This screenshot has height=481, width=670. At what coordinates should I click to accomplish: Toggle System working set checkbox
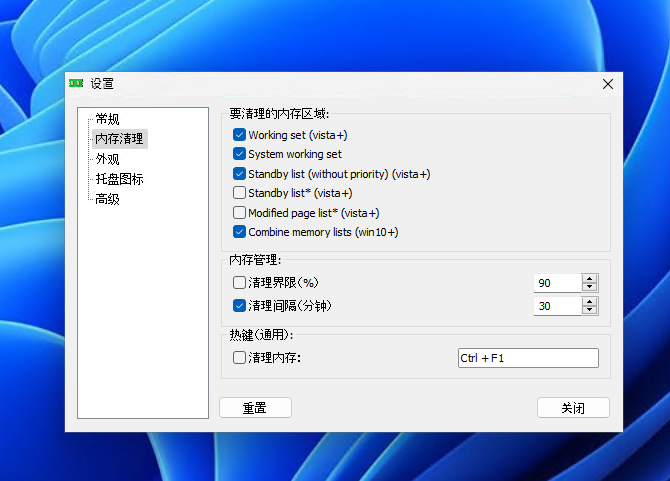pos(239,154)
